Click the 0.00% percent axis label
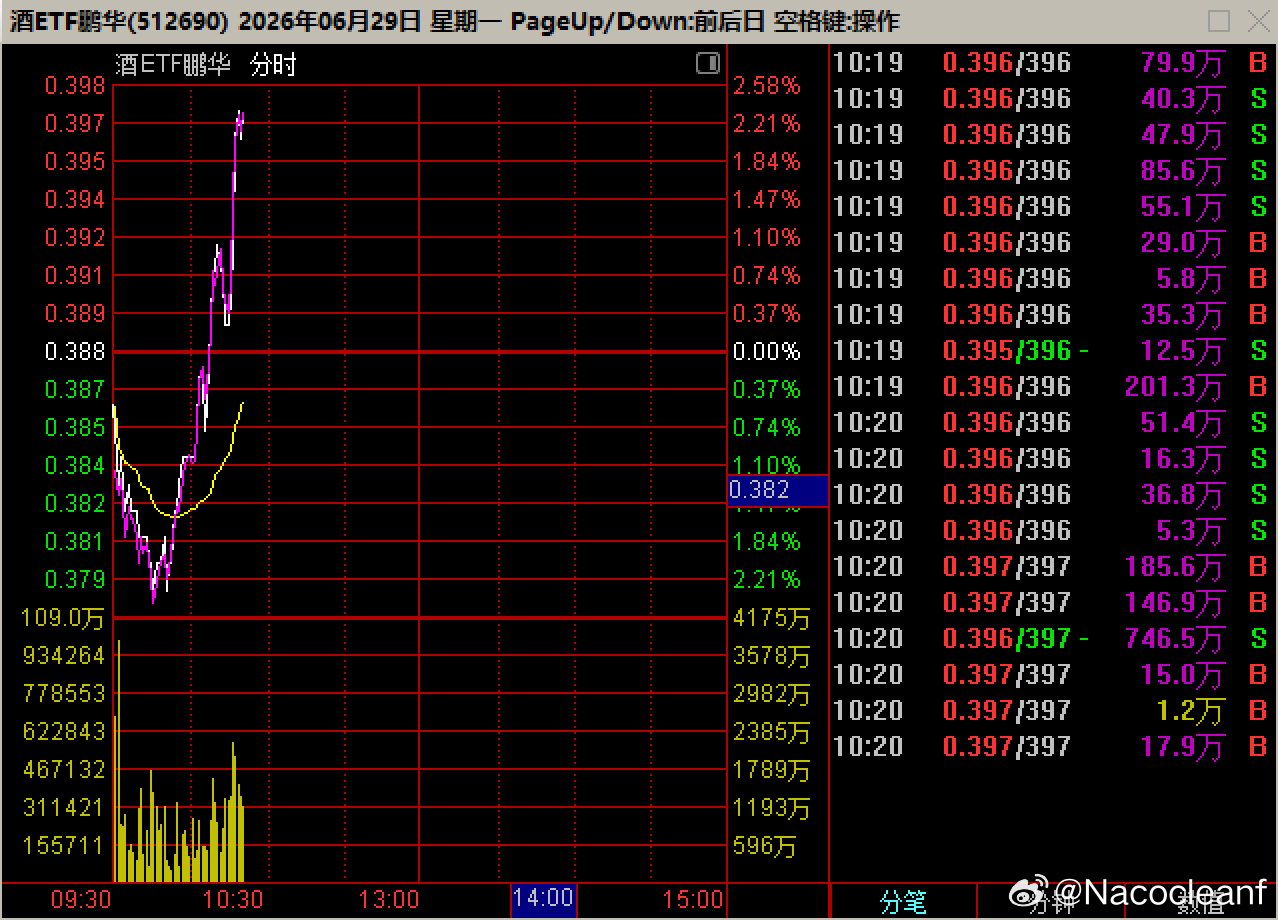This screenshot has height=920, width=1278. tap(767, 351)
